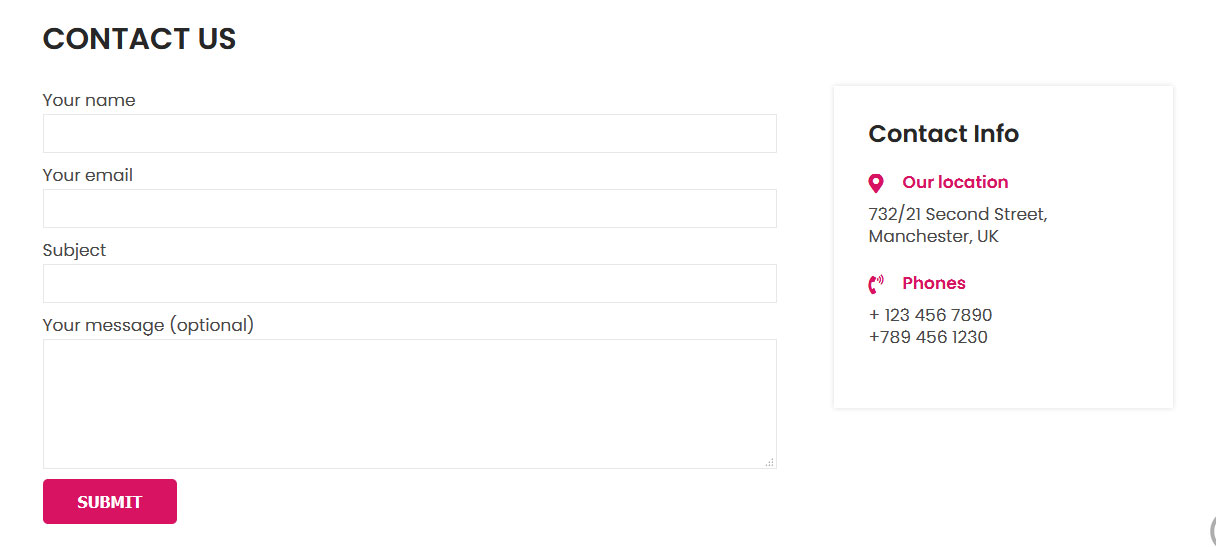
Task: Click the Contact Info heading
Action: [x=943, y=134]
